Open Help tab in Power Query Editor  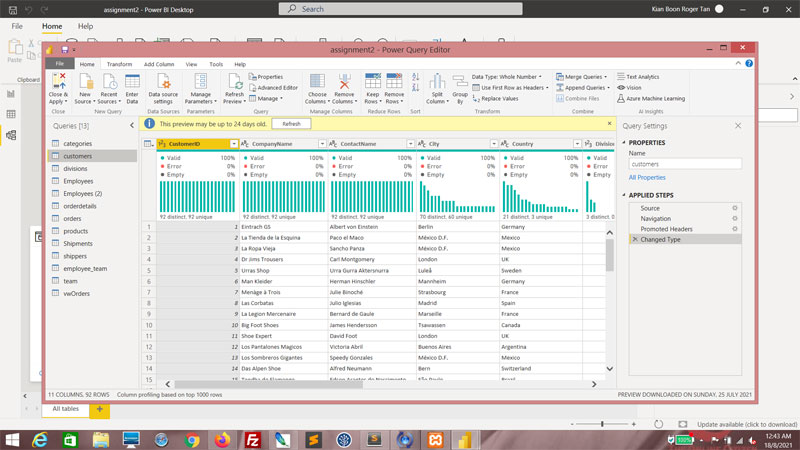[x=240, y=64]
